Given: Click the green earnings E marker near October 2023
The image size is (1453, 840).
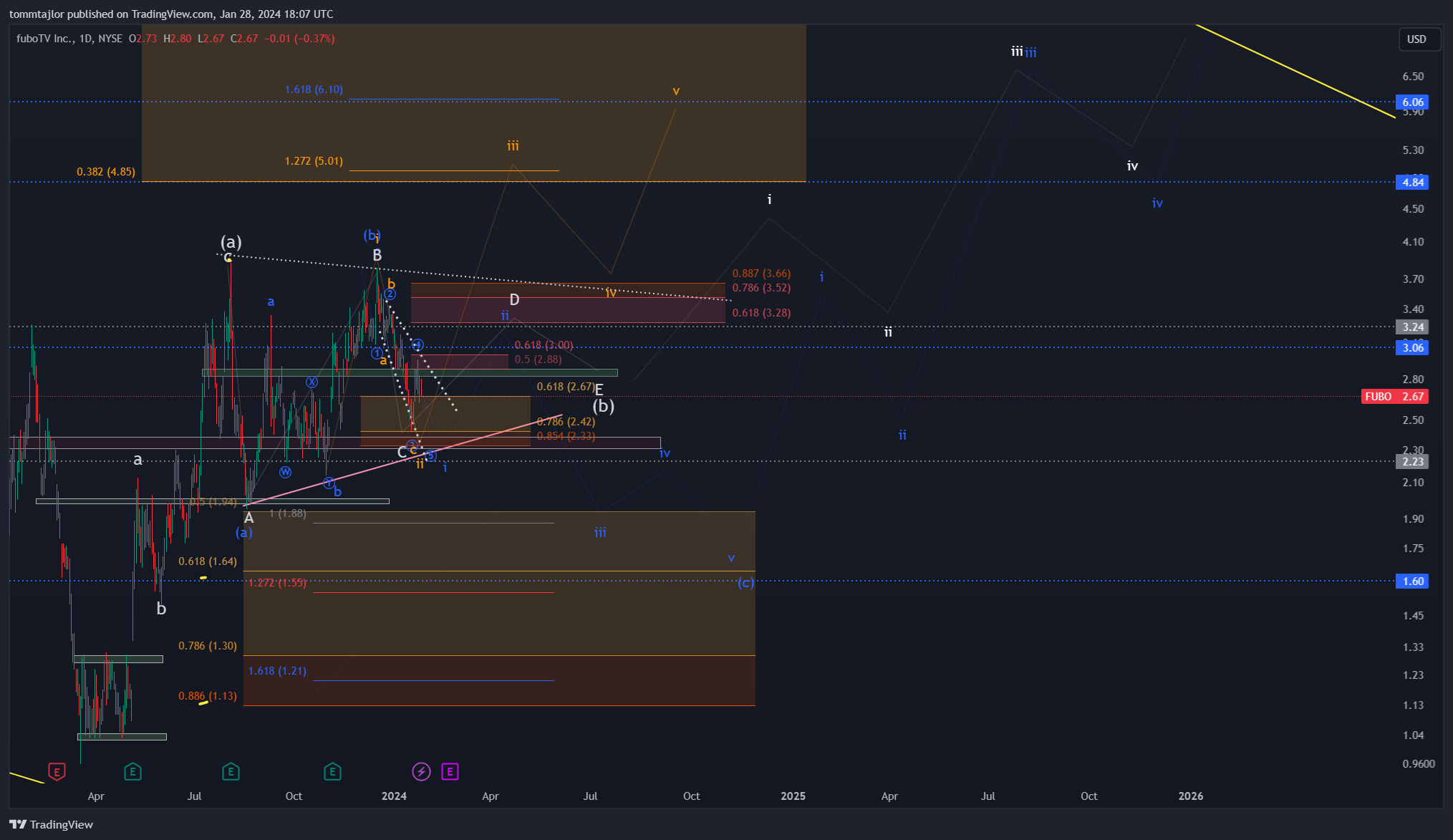Looking at the screenshot, I should (231, 771).
